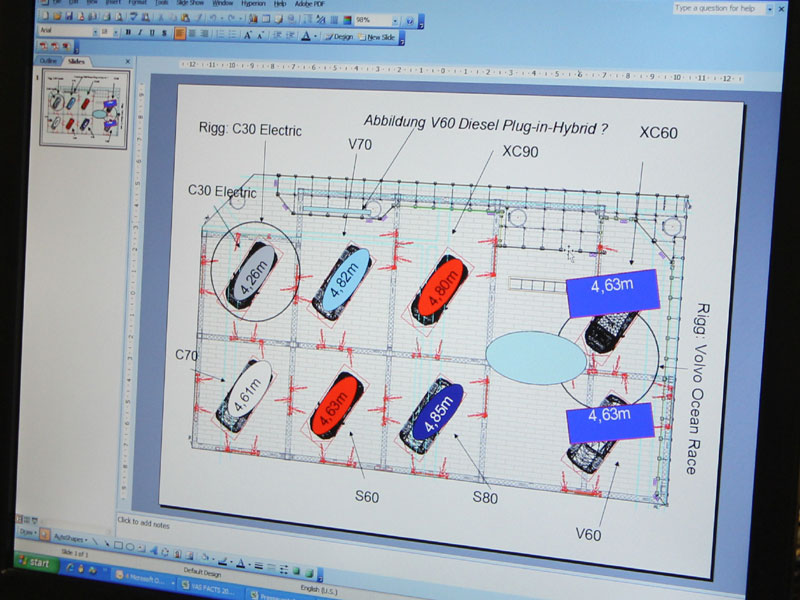
Task: Click the Formatting toolbar Font Color A
Action: tap(306, 36)
